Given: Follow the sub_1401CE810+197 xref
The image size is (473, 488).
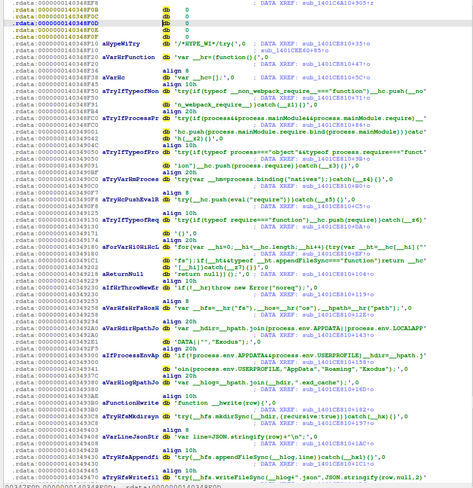Looking at the screenshot, I should (x=338, y=423).
